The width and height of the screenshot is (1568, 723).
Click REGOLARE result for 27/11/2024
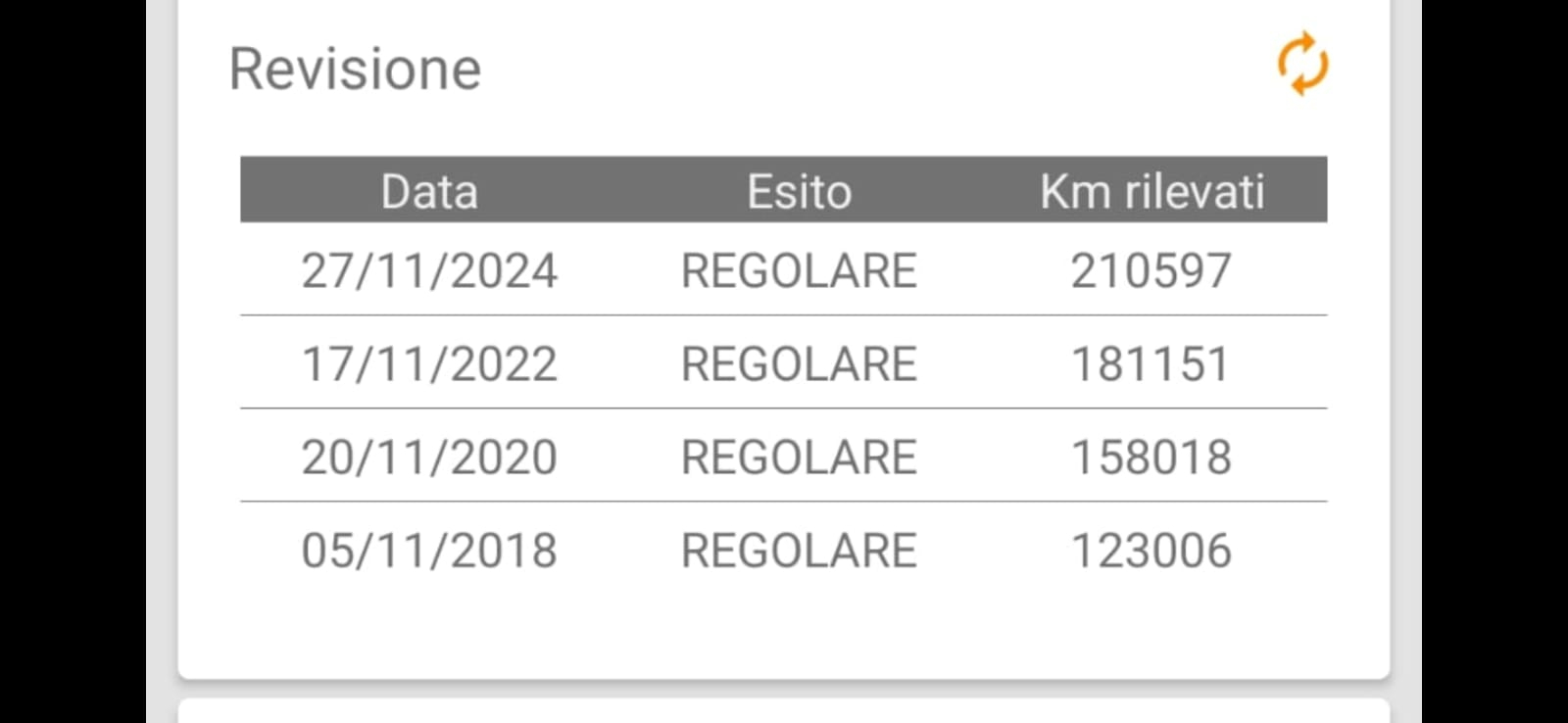tap(799, 271)
